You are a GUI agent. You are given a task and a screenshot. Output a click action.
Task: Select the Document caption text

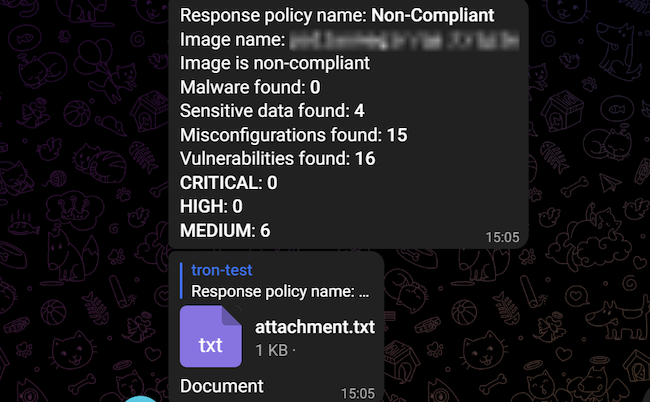221,385
